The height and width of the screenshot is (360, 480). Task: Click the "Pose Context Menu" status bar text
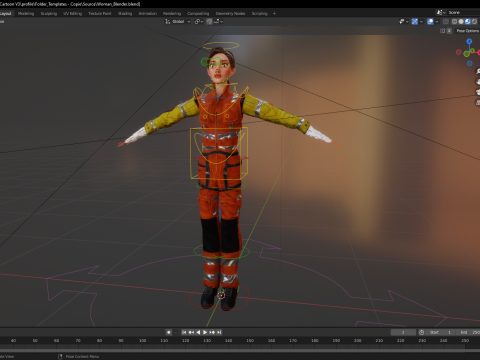[x=82, y=356]
